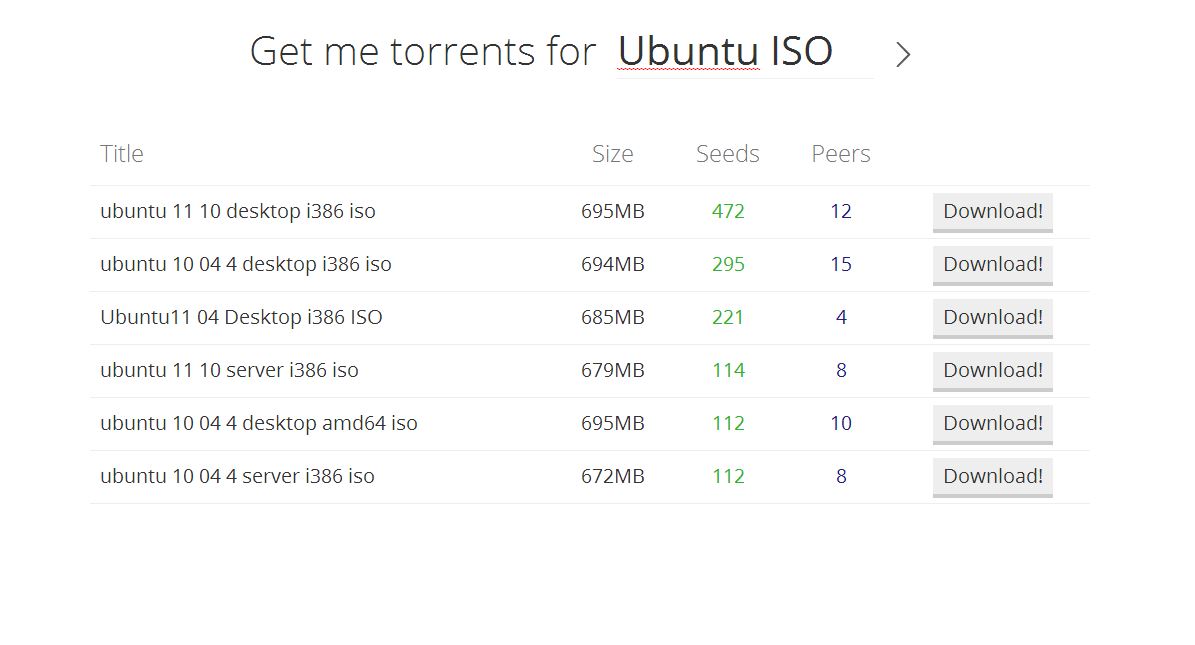This screenshot has height=645, width=1195.
Task: Select the Ubuntu11 04 Desktop i386 ISO title
Action: 241,318
